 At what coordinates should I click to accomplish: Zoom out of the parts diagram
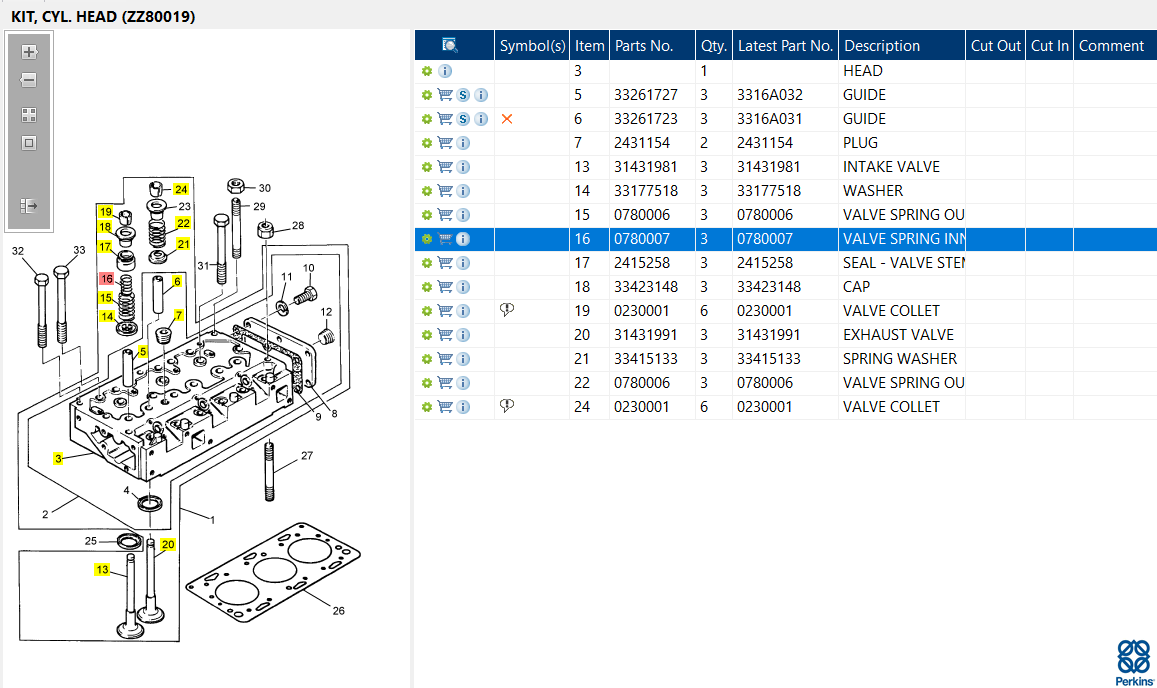(x=29, y=80)
